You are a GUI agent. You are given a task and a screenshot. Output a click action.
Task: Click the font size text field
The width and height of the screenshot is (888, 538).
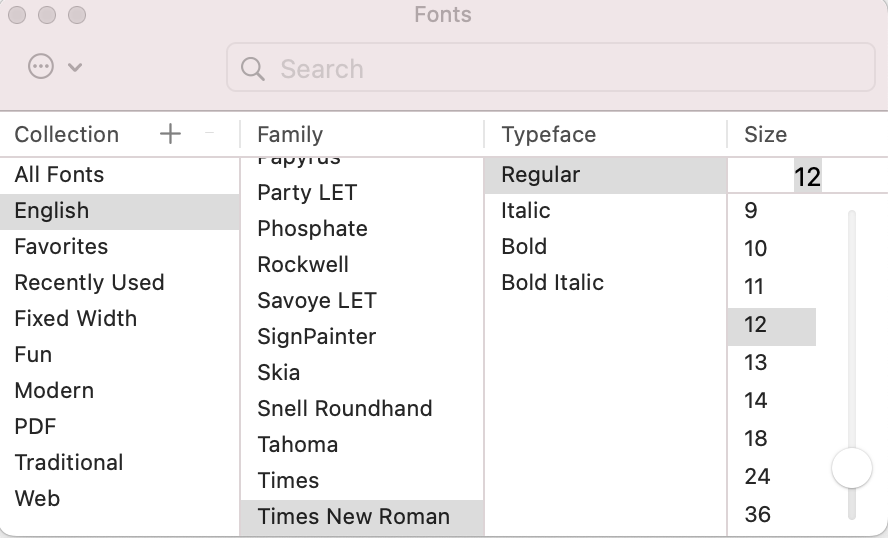pos(805,177)
